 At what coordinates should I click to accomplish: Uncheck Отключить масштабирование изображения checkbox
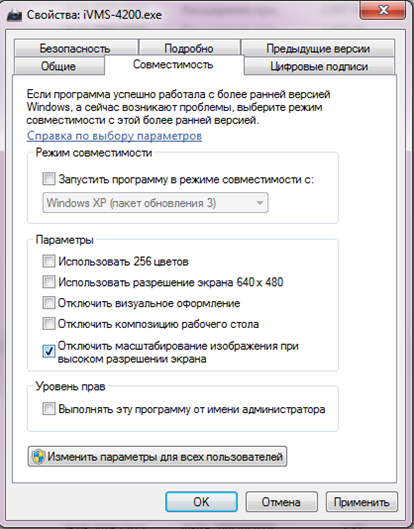coord(49,351)
